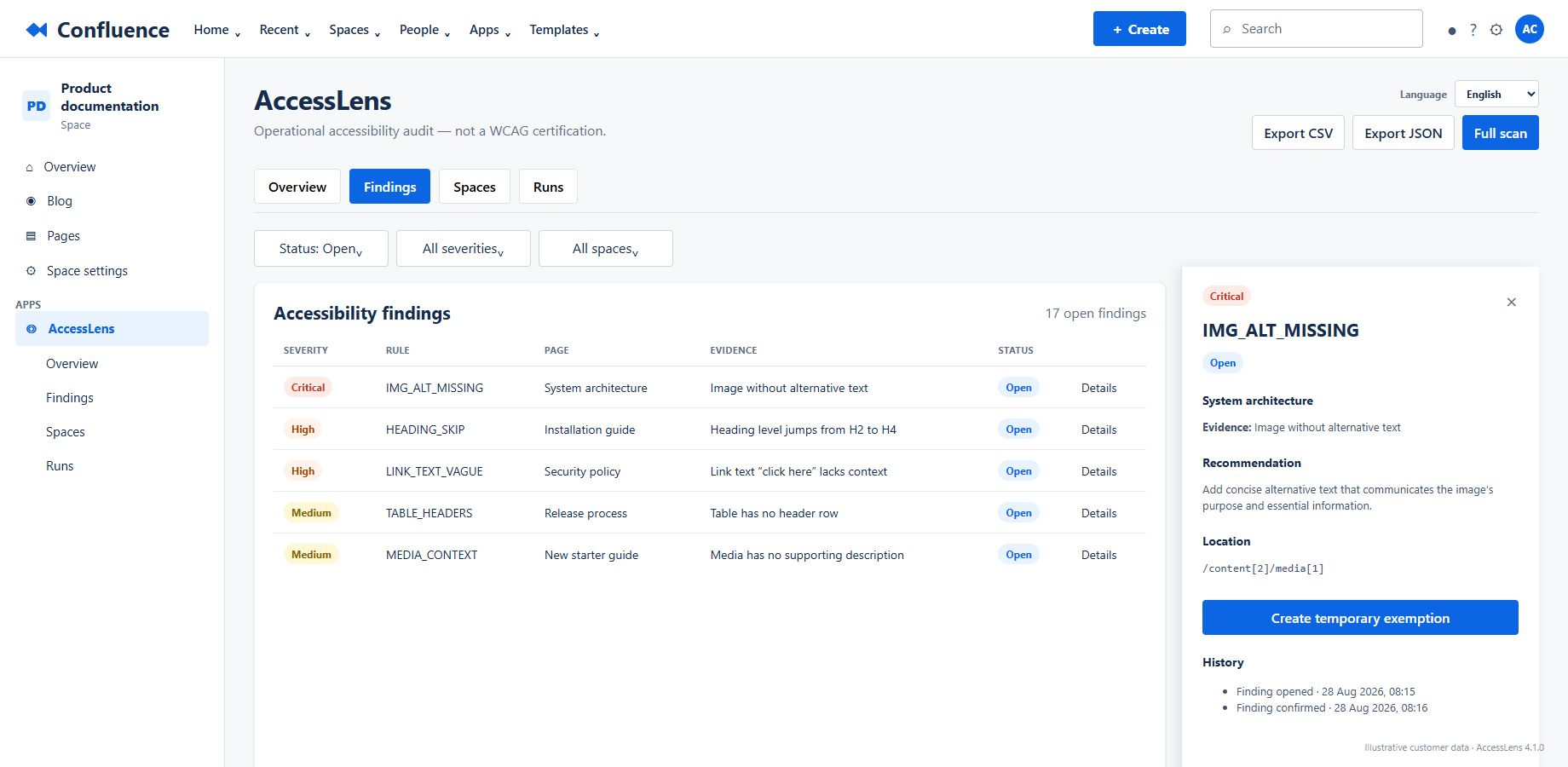Switch to the Runs tab
This screenshot has width=1568, height=767.
[x=548, y=187]
